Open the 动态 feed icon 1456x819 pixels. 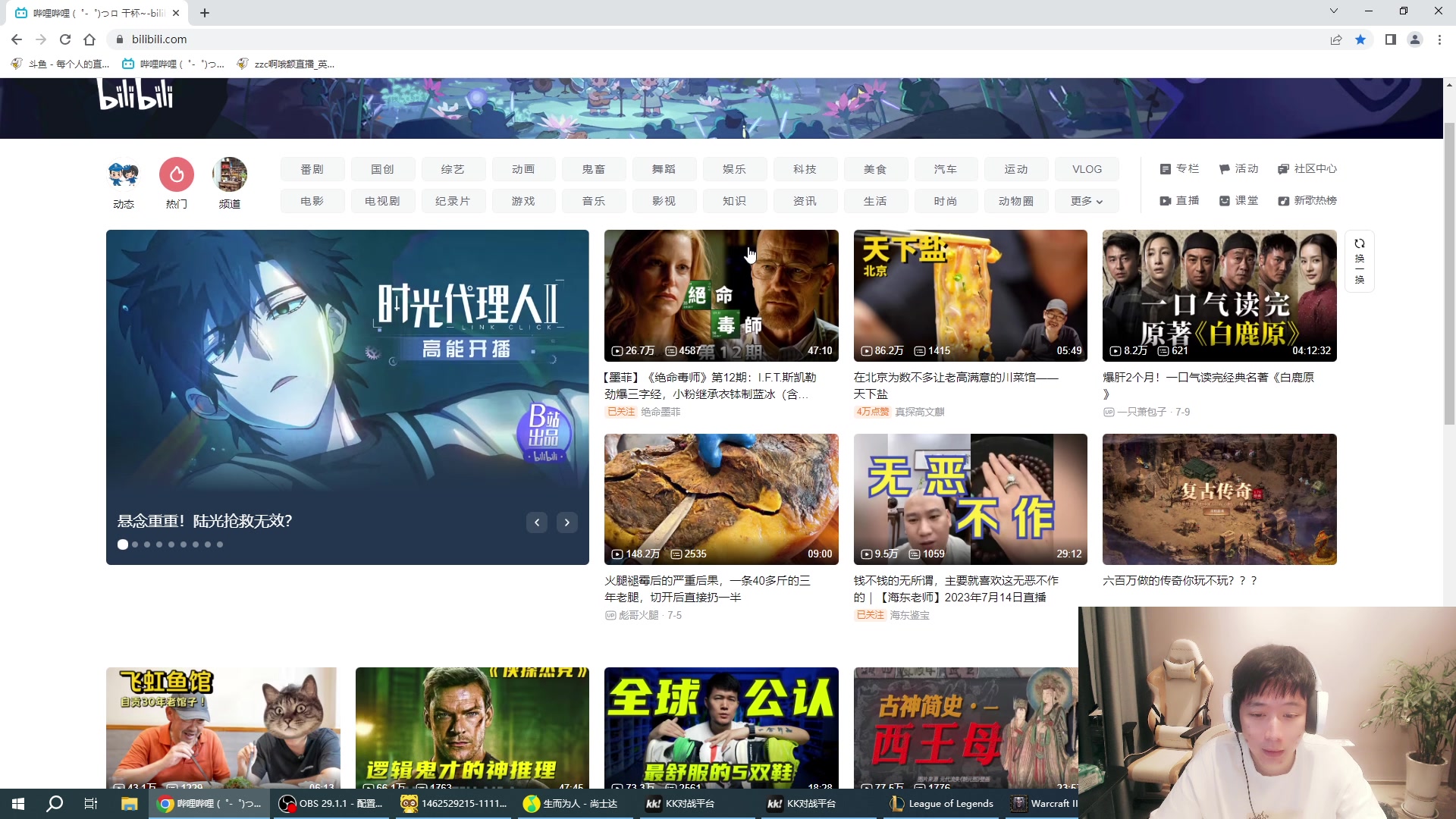(x=124, y=184)
